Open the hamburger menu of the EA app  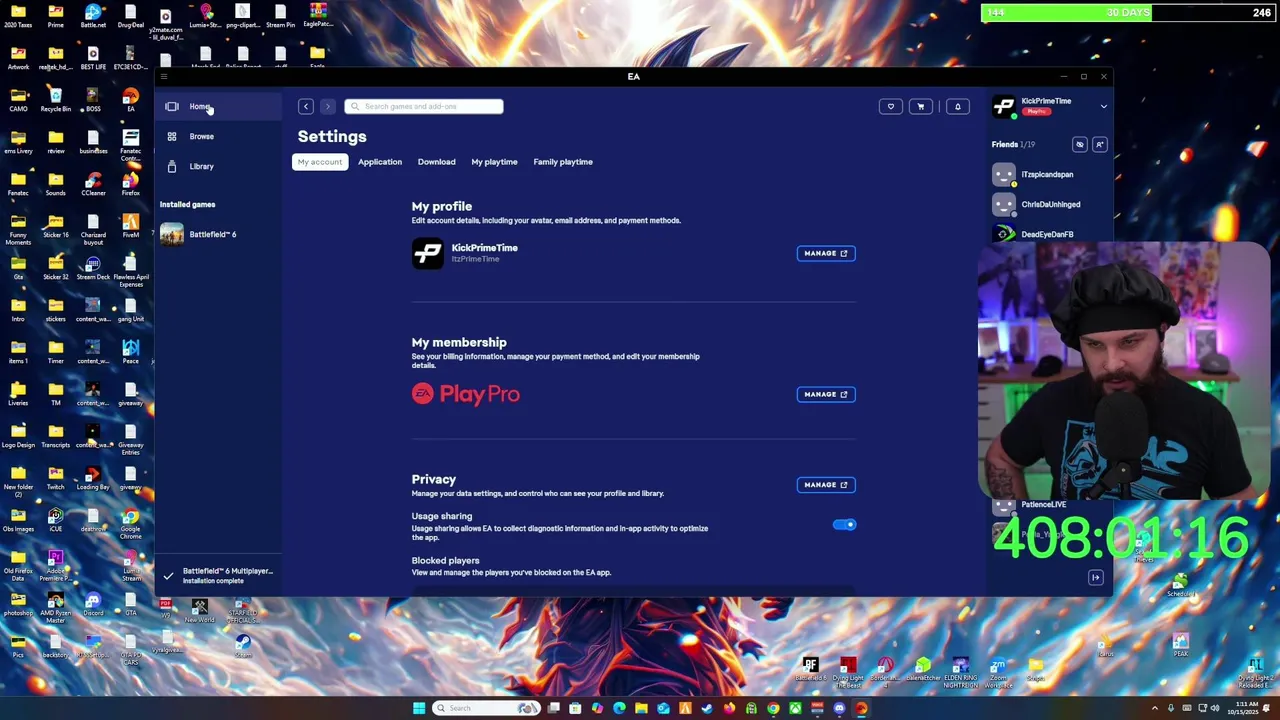coord(164,77)
